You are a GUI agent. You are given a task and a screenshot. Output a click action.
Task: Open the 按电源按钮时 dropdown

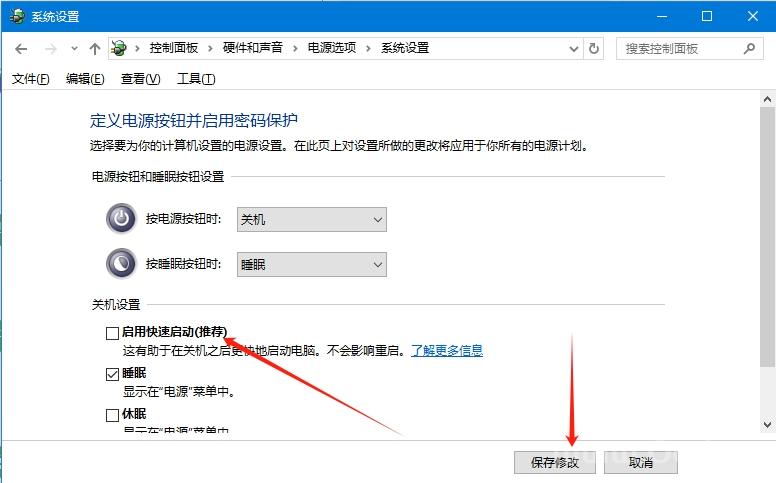coord(311,219)
